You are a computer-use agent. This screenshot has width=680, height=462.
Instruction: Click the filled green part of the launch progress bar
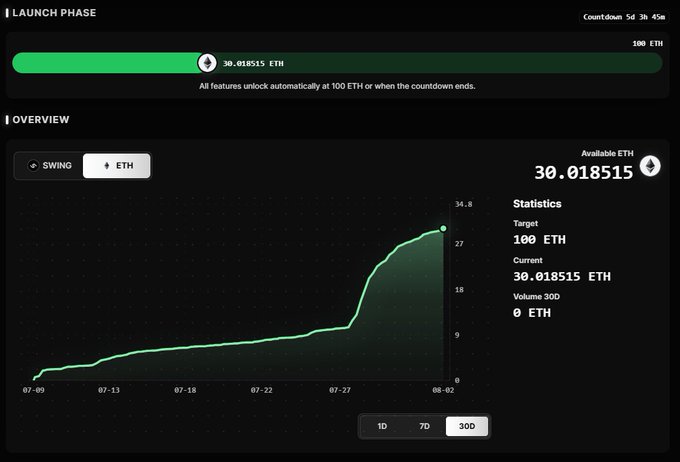[x=105, y=63]
